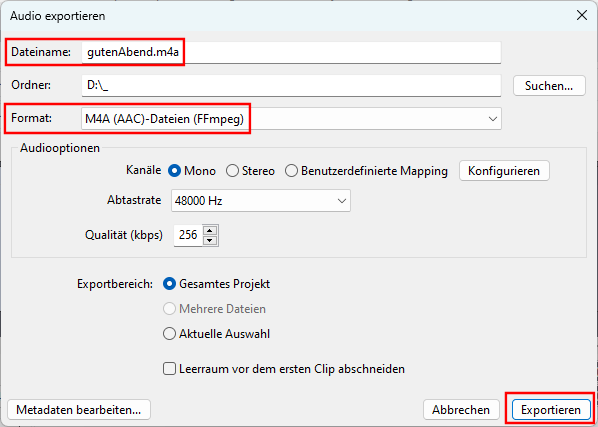Open Konfigurieren for channel mapping
The height and width of the screenshot is (427, 598).
(x=504, y=170)
